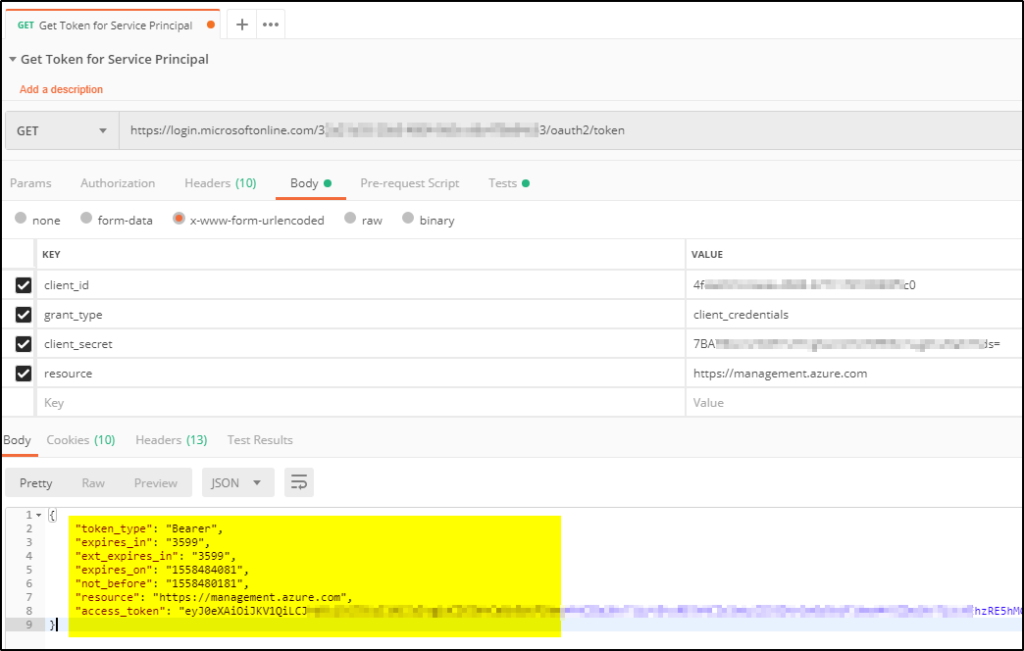Open the JSON response format dropdown
Screen dimensions: 1024x651
point(237,482)
